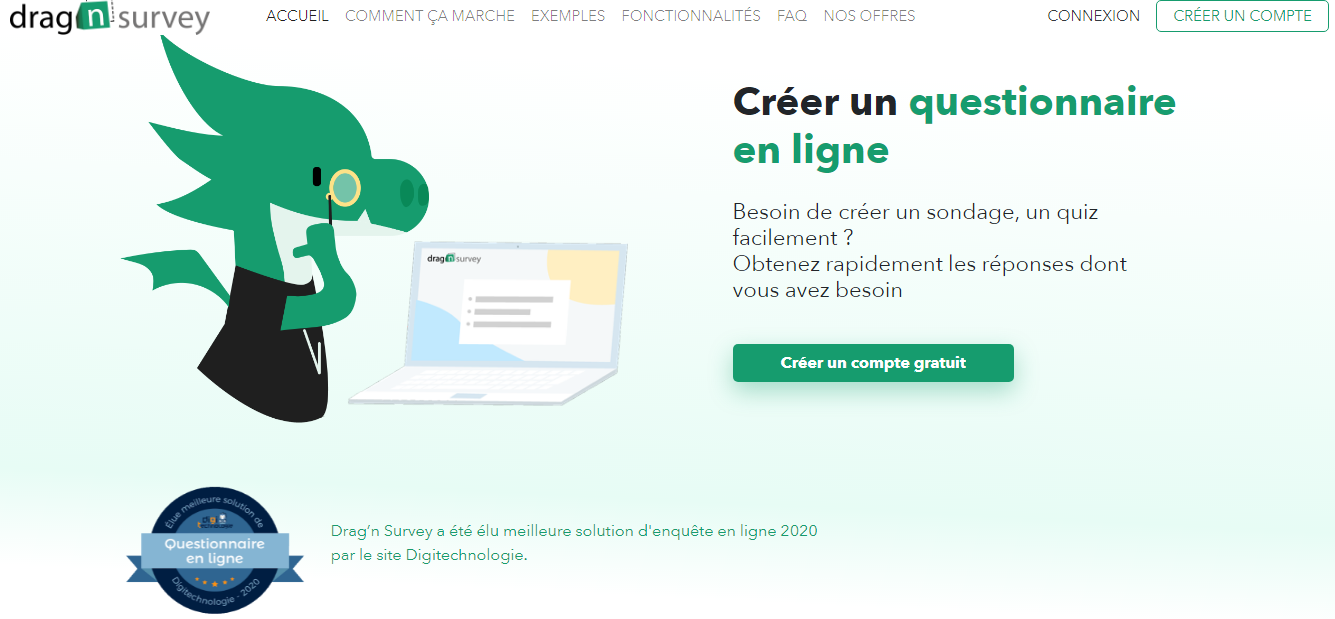The image size is (1335, 619).
Task: Click text 'Besoin de créer un sondage, un quiz'
Action: 915,212
